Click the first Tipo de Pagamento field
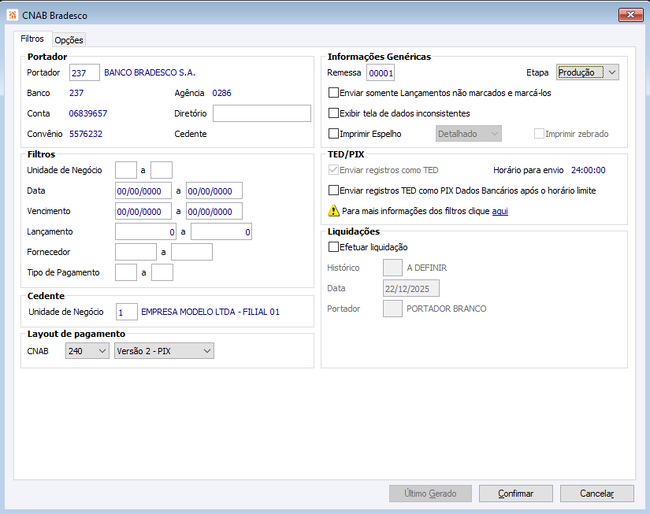 (126, 273)
